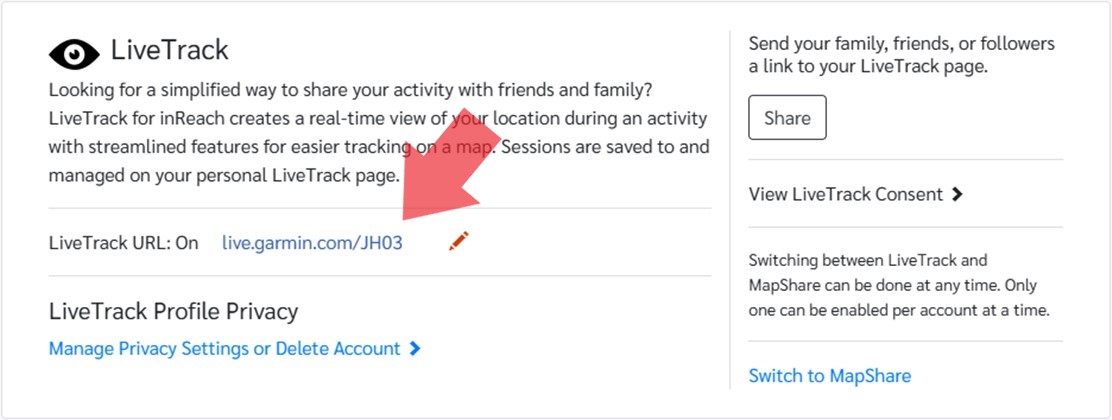Click the "On" status of LiveTrack URL

click(188, 242)
